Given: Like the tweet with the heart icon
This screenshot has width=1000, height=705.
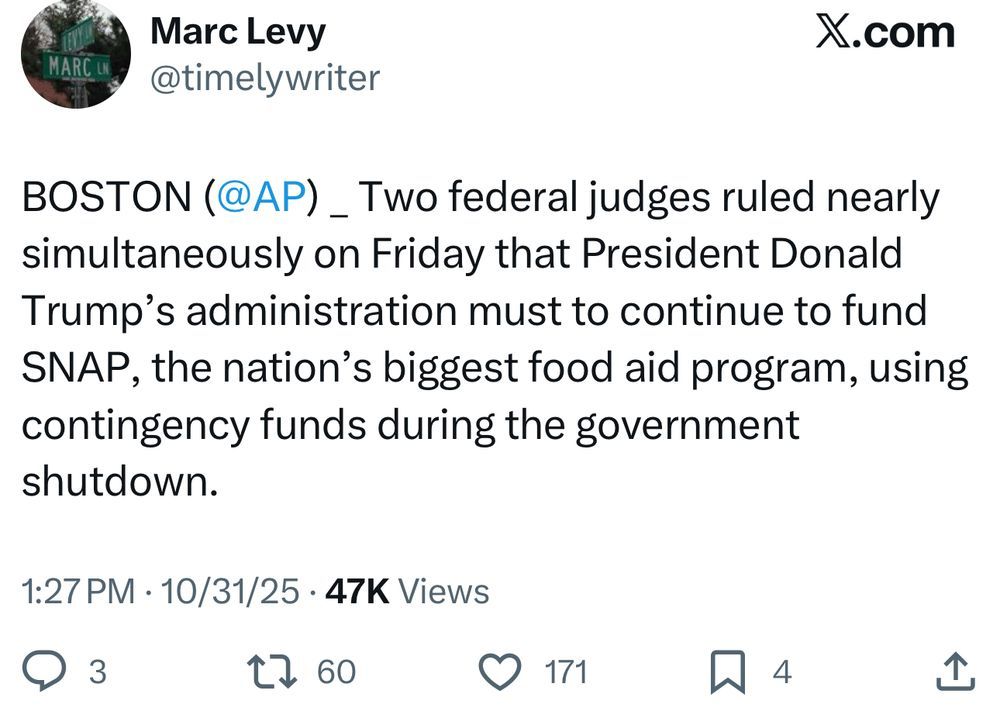Looking at the screenshot, I should click(503, 671).
